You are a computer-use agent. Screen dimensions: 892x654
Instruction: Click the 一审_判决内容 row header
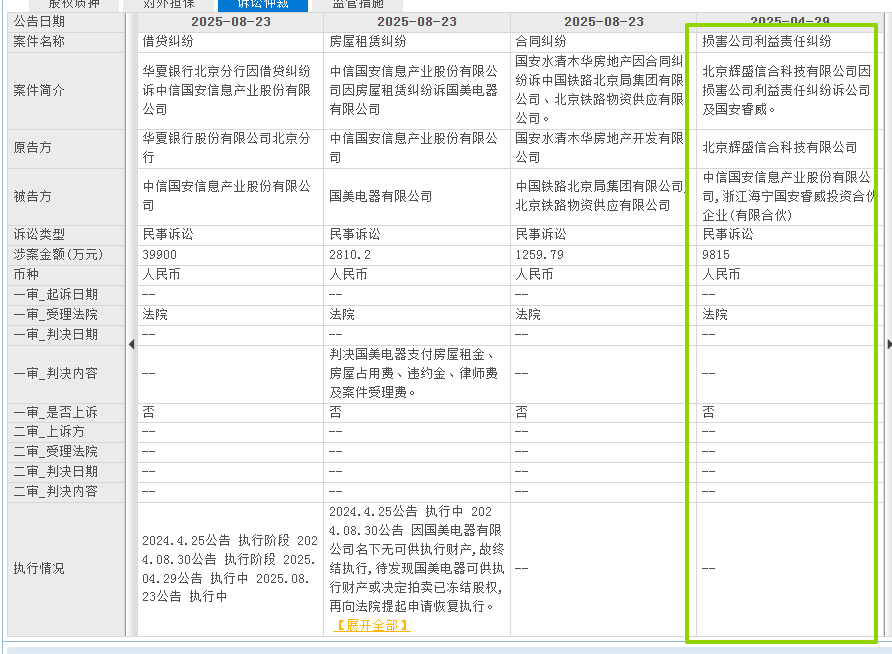(66, 374)
